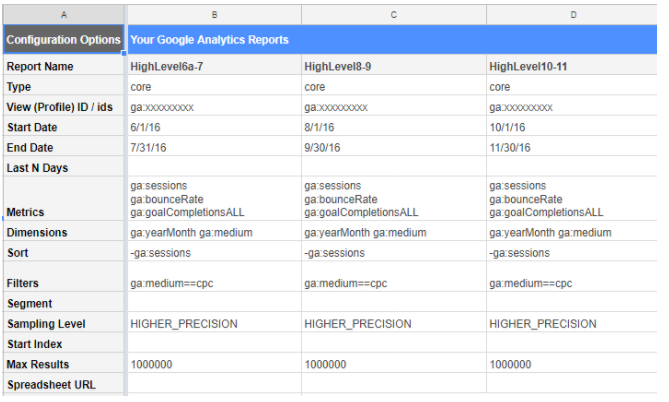Click the end date cell showing 11/30/16
Screen dimensions: 669x402
[x=571, y=148]
